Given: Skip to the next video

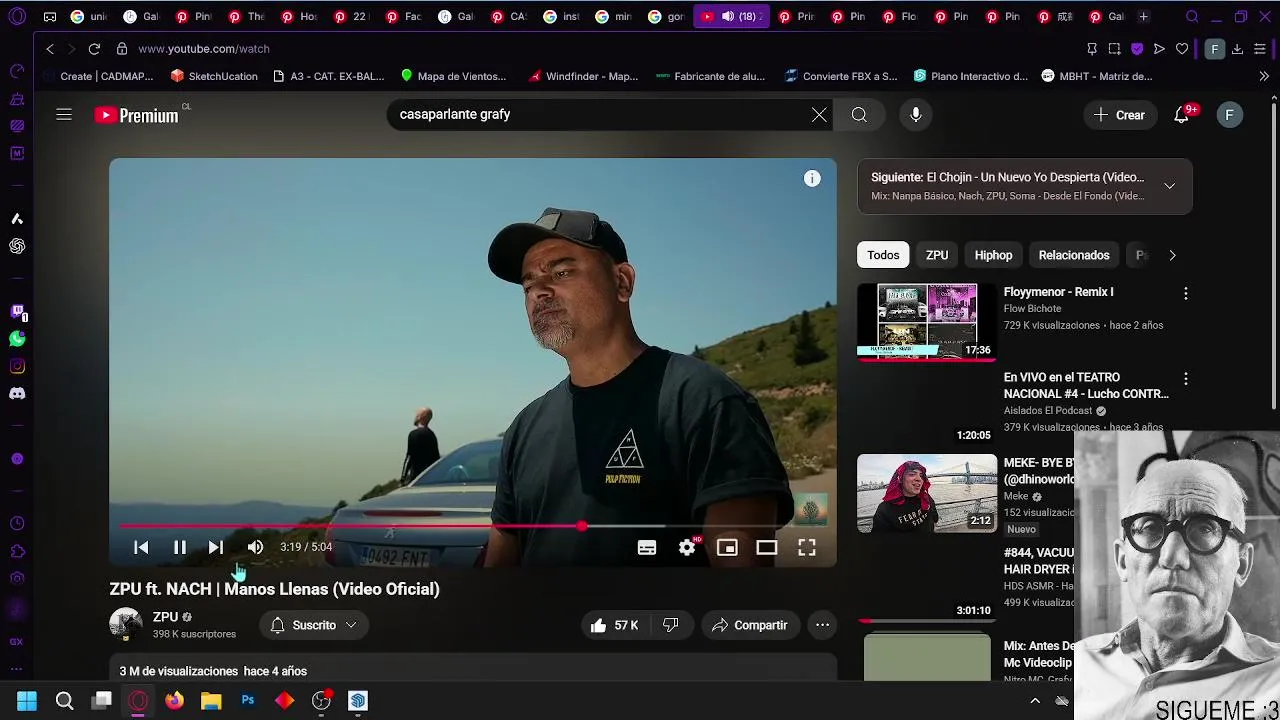Looking at the screenshot, I should [x=215, y=547].
